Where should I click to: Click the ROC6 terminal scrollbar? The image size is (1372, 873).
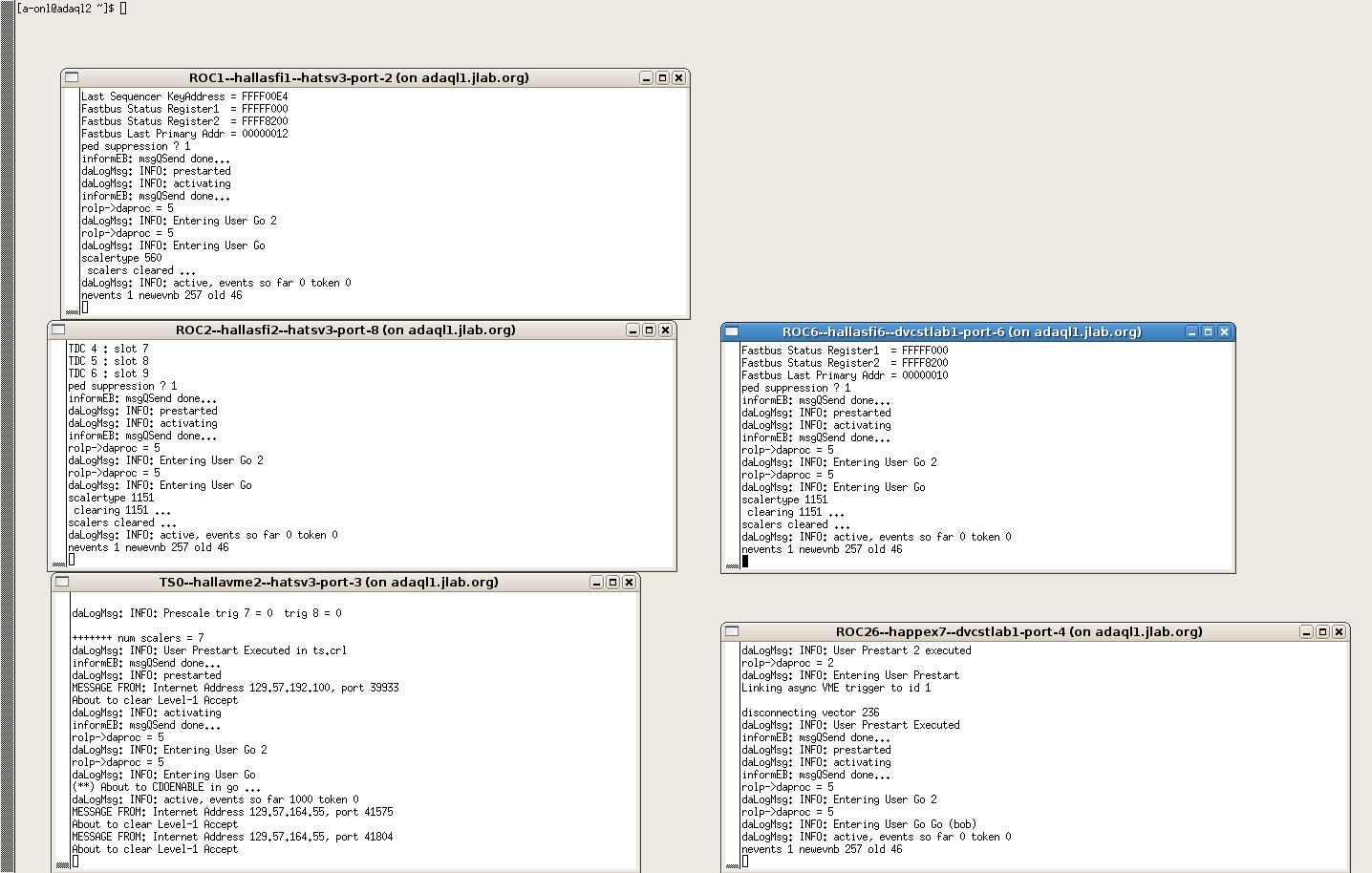tap(732, 456)
